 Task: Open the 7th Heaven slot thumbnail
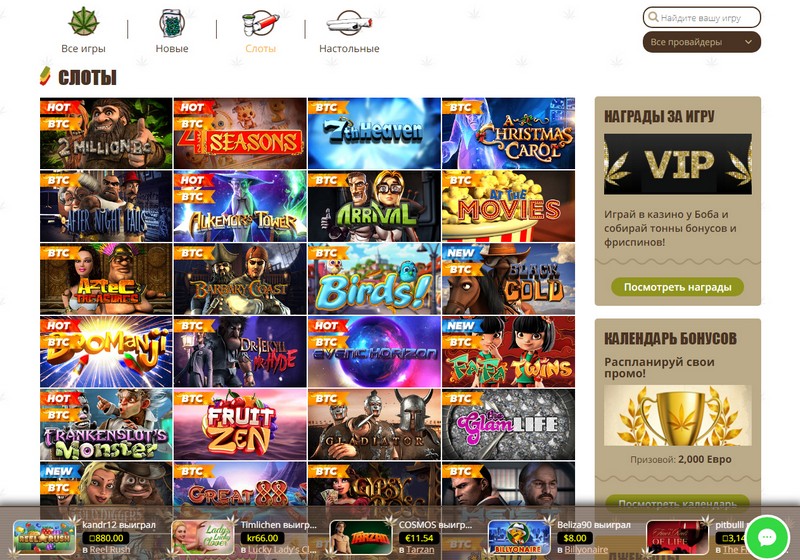coord(374,133)
